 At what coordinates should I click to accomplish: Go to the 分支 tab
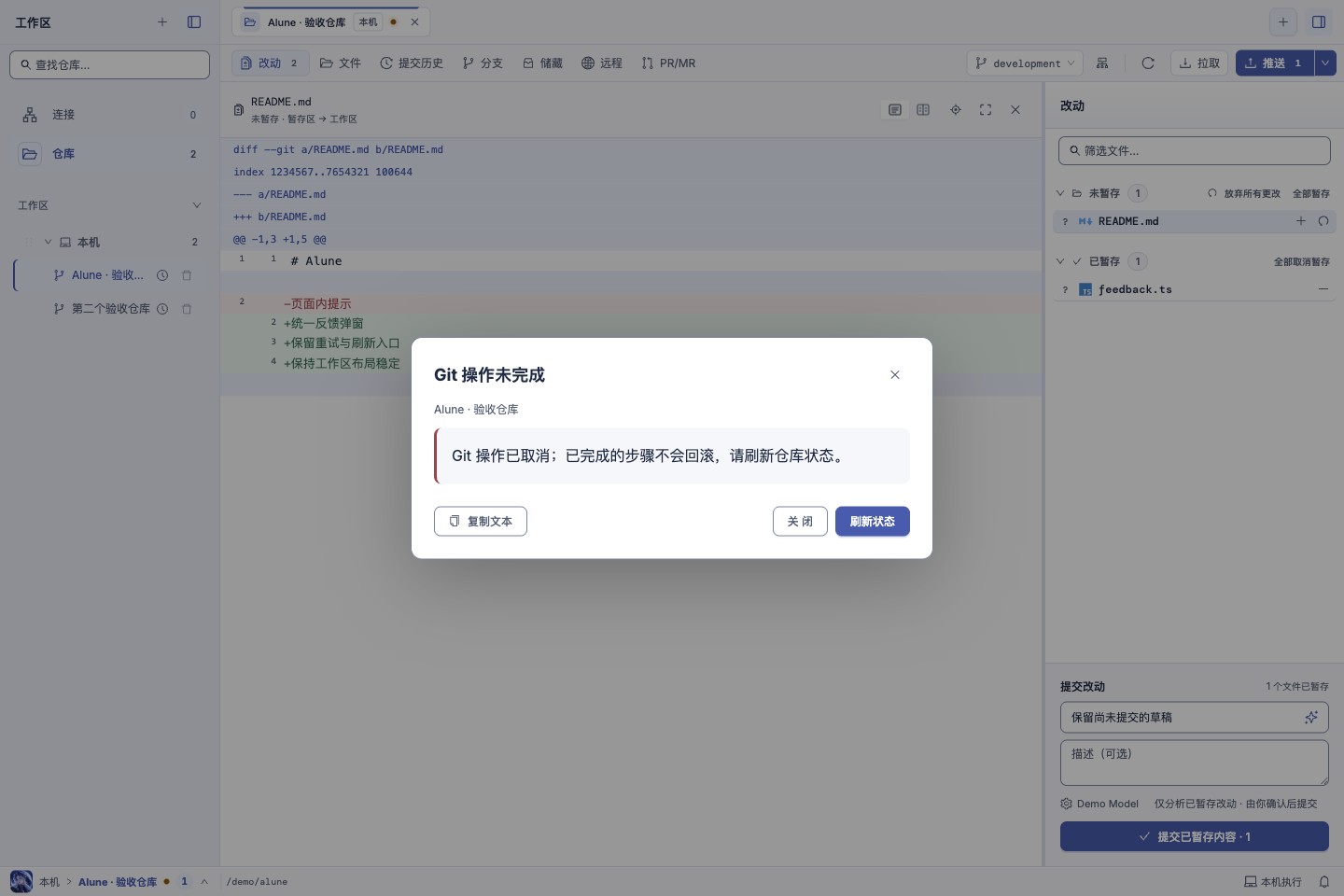coord(483,63)
